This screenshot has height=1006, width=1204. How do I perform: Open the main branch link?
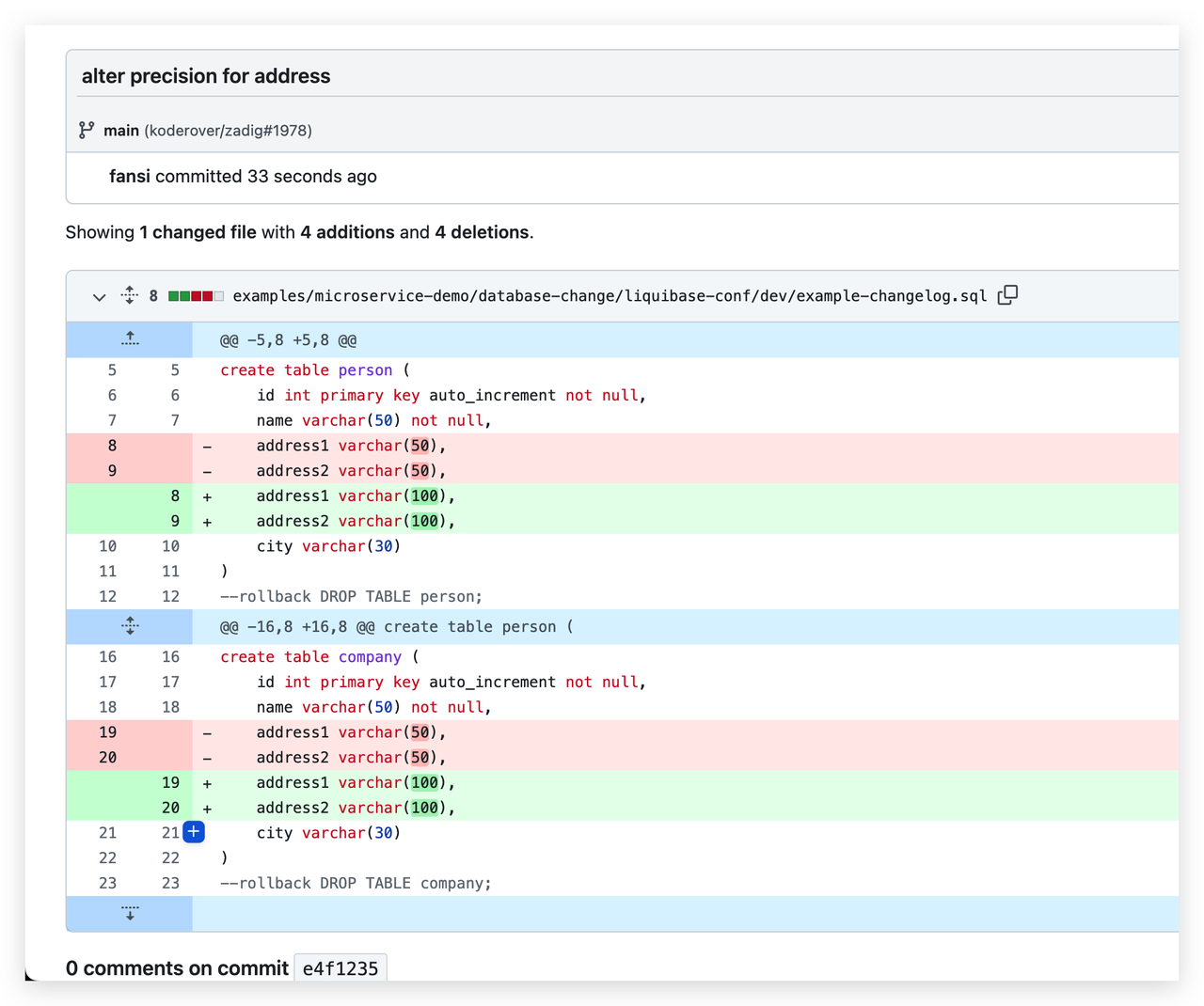pos(121,131)
